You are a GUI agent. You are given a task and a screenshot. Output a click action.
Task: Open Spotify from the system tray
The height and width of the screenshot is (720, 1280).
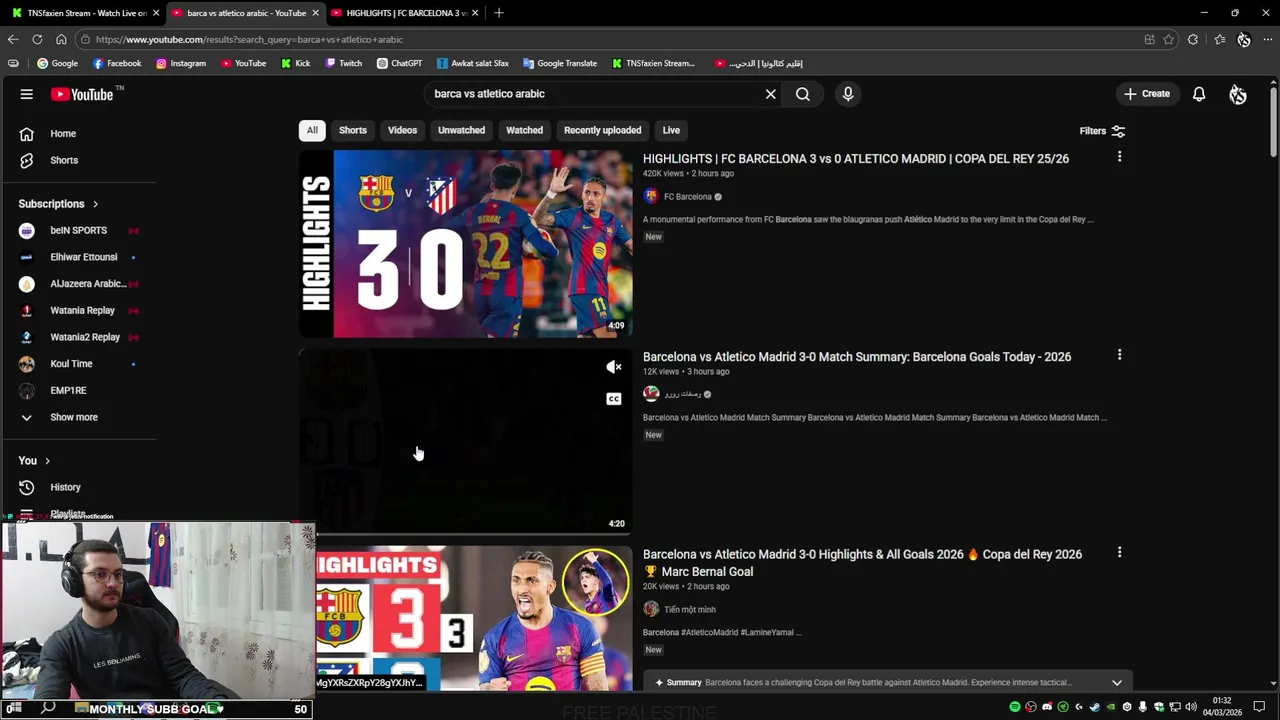(1015, 707)
